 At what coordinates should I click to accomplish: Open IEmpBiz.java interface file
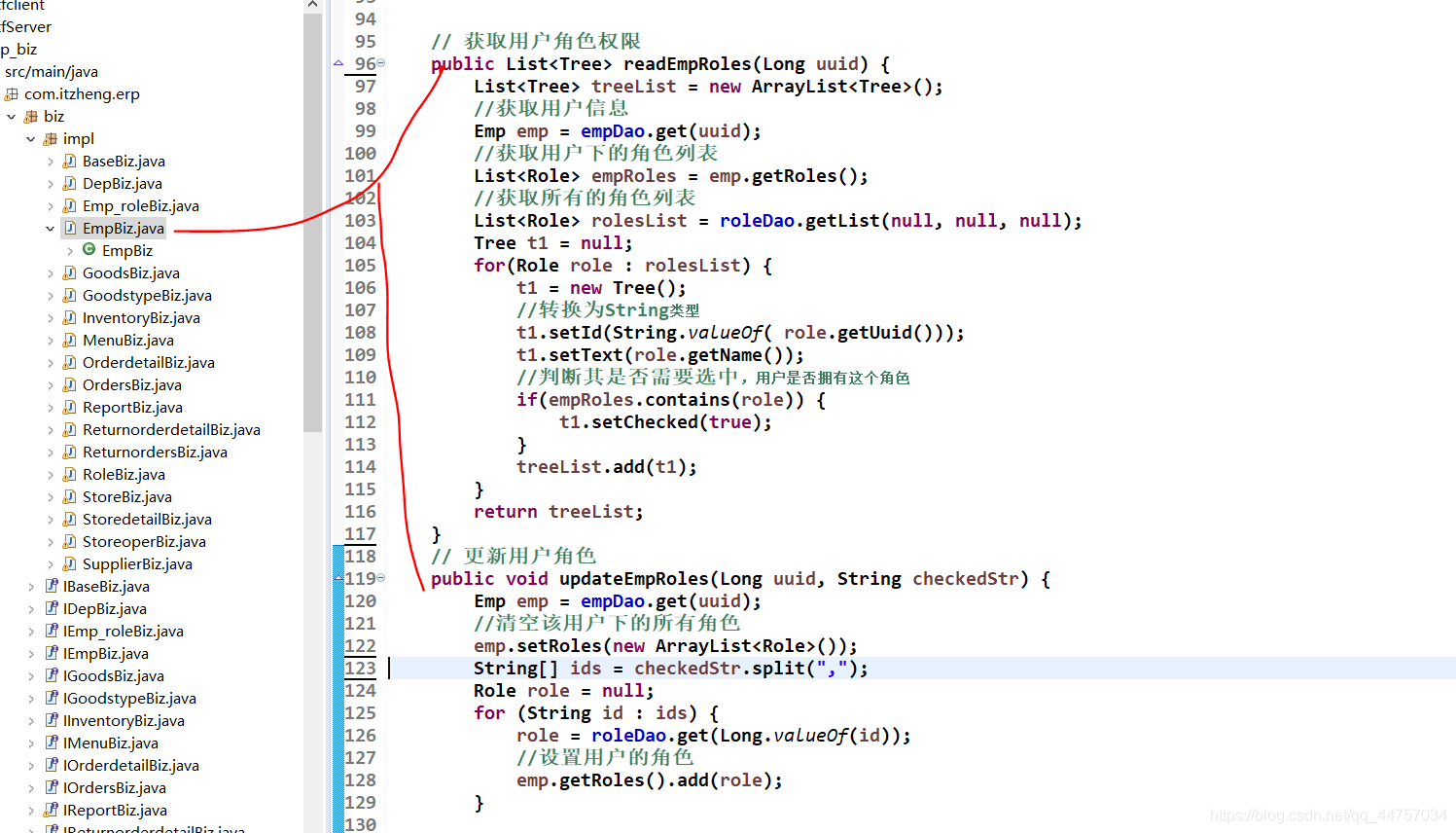[106, 654]
